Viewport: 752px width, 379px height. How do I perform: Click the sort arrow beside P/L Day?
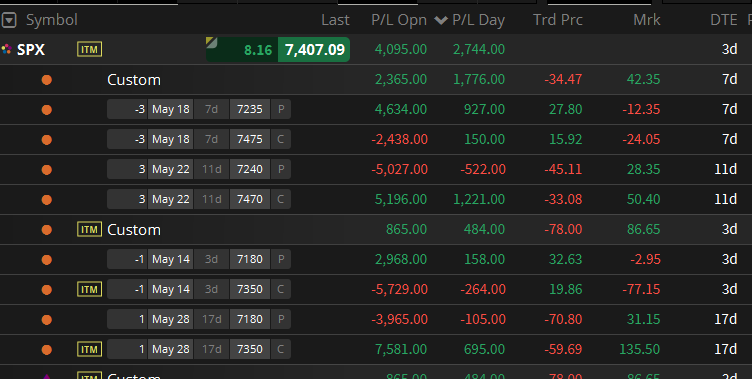pyautogui.click(x=441, y=20)
